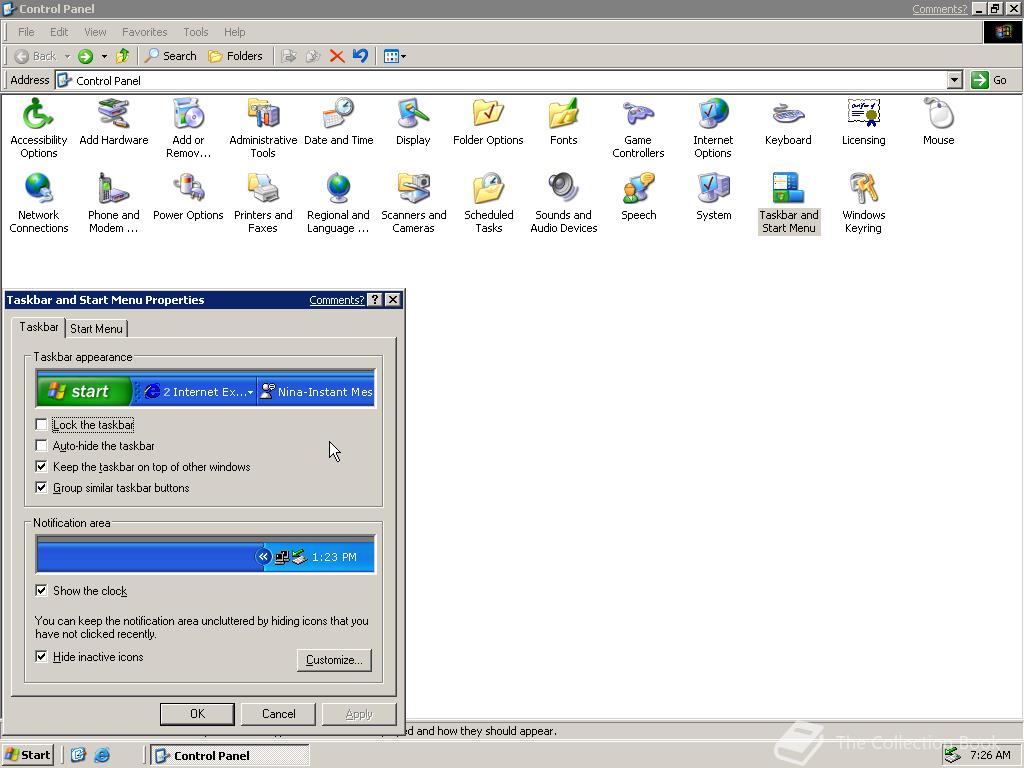Apply the taskbar settings changes
The width and height of the screenshot is (1024, 768).
pos(359,713)
